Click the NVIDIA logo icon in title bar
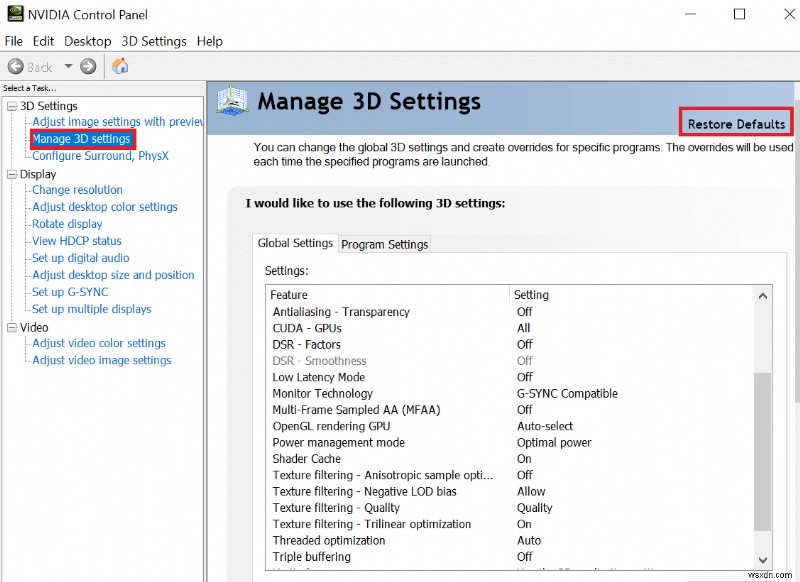 click(13, 15)
